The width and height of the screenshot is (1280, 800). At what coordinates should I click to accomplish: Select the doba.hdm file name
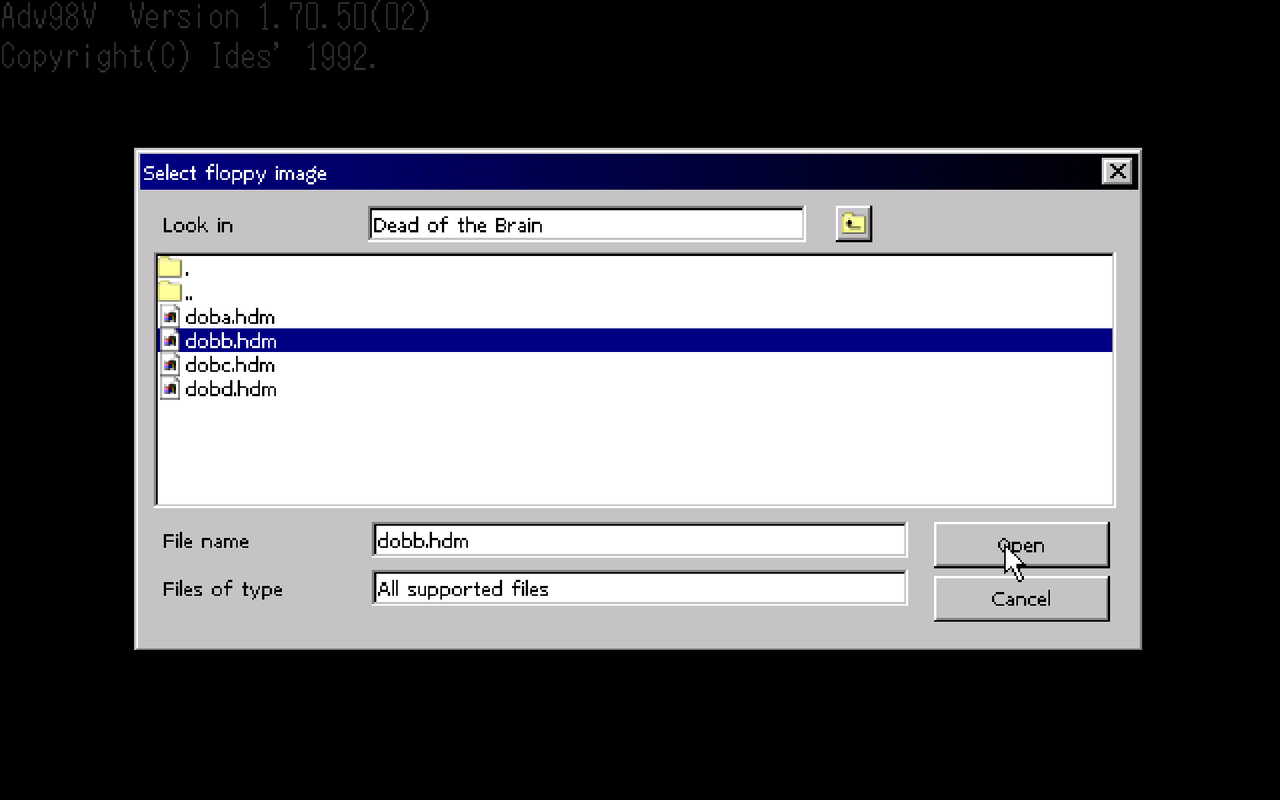coord(230,317)
